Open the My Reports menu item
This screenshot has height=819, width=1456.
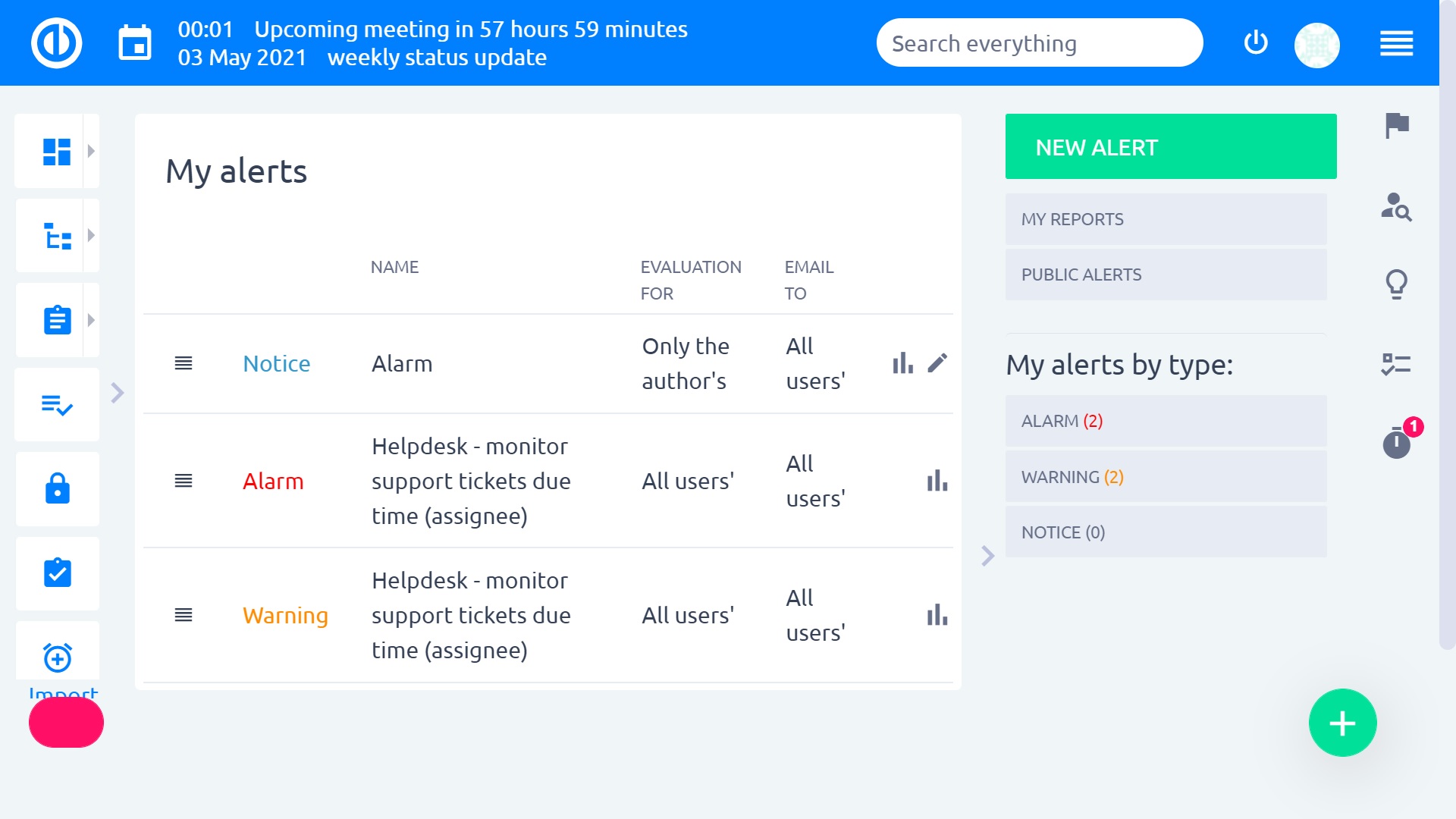pos(1166,219)
